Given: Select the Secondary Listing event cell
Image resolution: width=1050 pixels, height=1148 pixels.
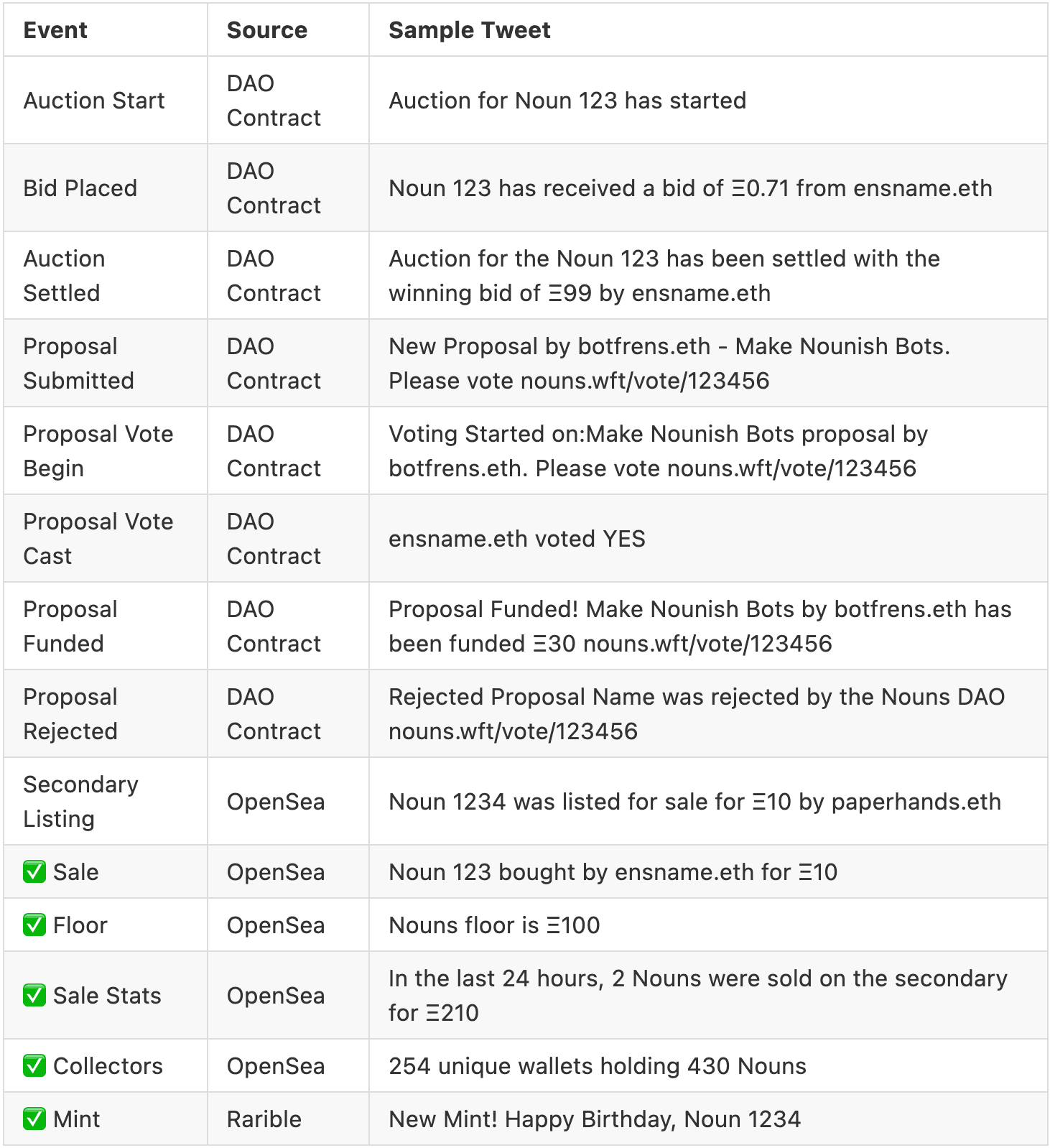Looking at the screenshot, I should click(x=80, y=802).
